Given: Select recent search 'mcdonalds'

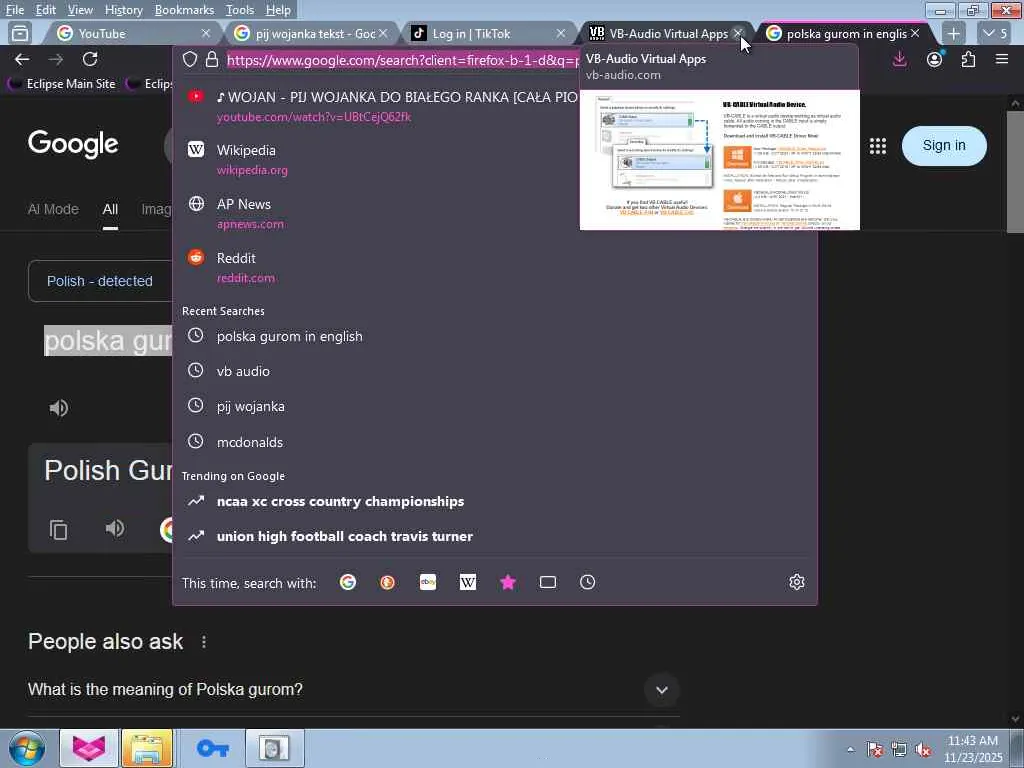Looking at the screenshot, I should (x=495, y=441).
